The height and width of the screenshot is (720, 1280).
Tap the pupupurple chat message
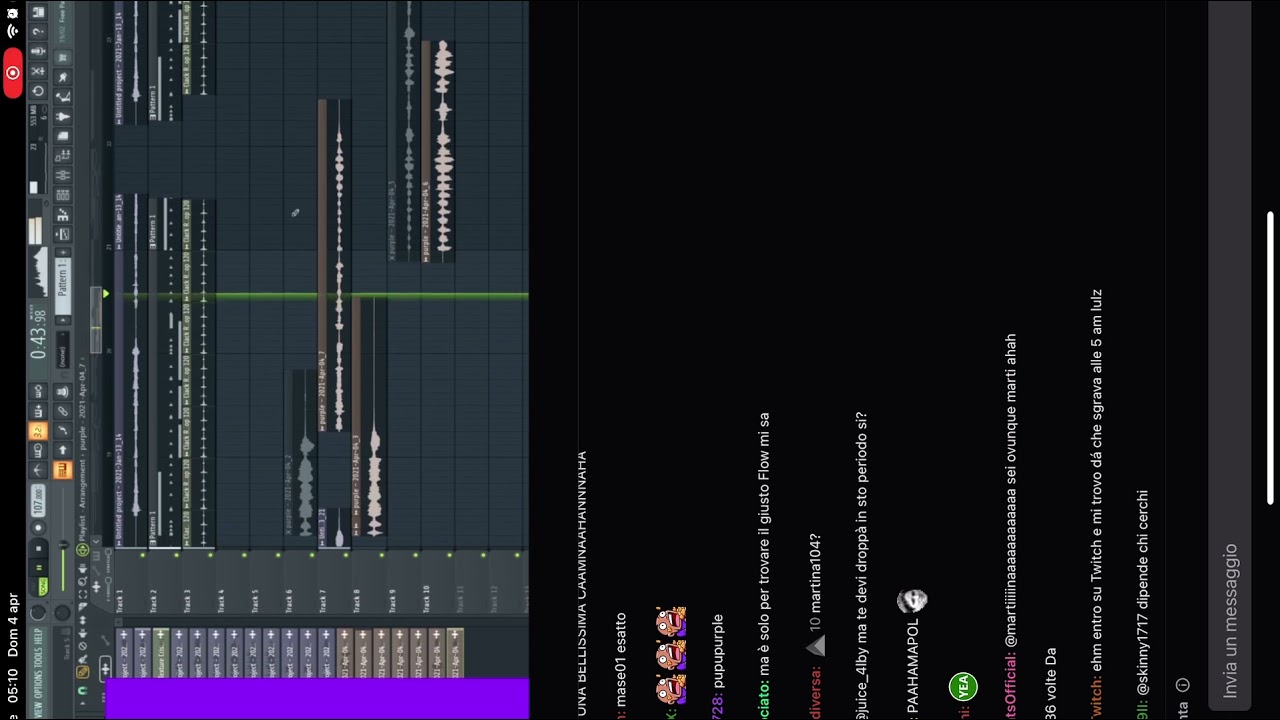717,650
